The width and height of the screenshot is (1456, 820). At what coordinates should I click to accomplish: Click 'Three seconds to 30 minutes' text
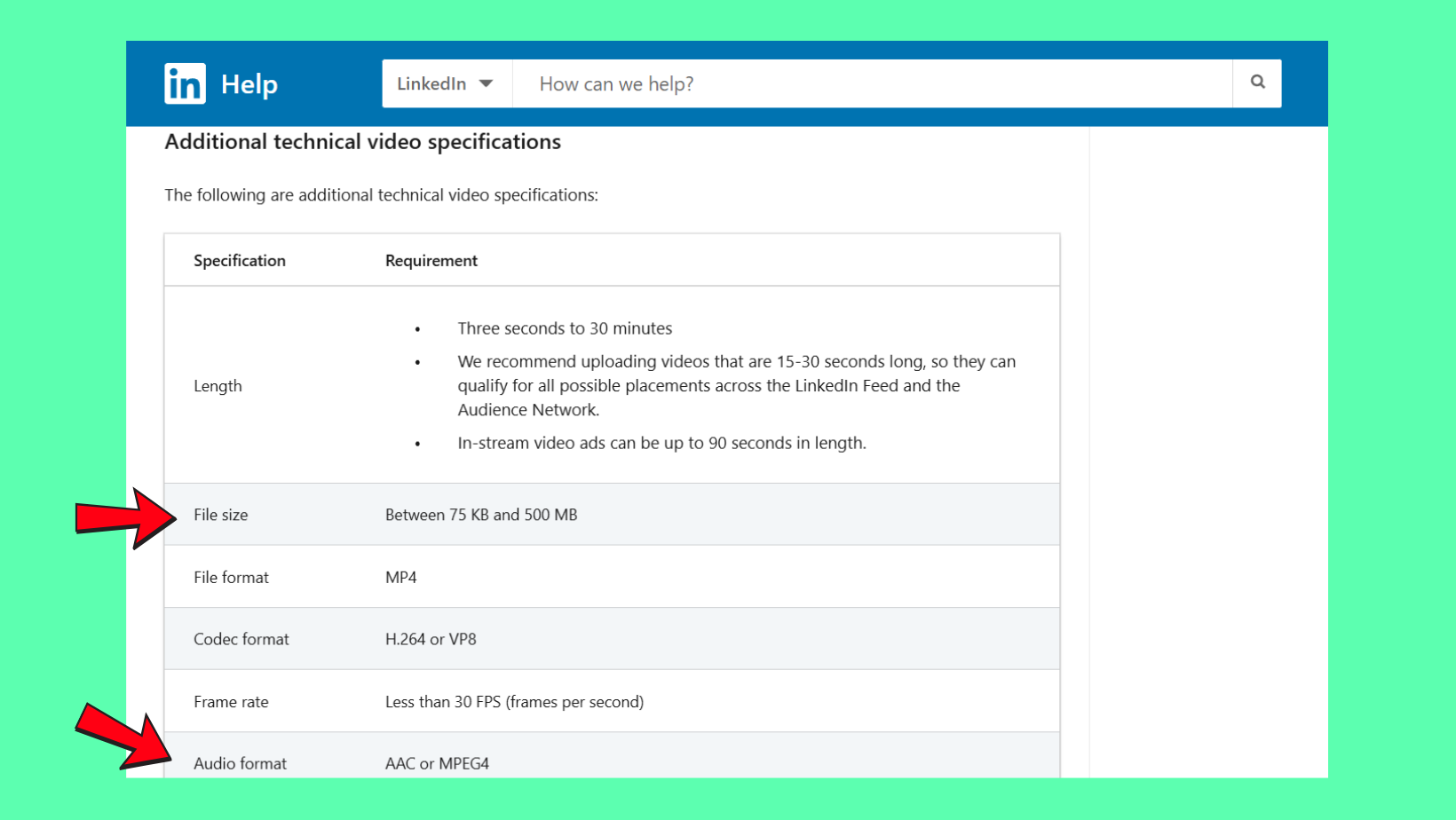pos(565,328)
